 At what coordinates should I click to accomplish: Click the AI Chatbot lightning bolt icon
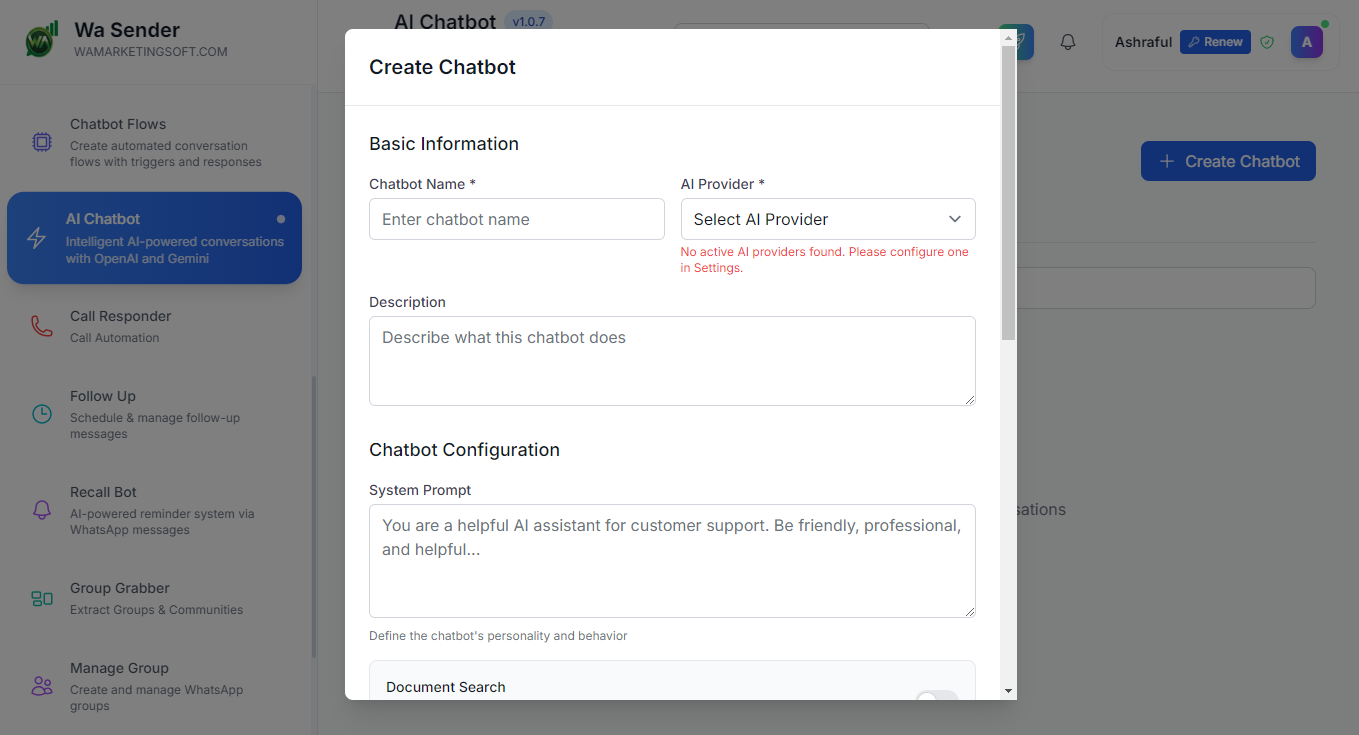37,238
